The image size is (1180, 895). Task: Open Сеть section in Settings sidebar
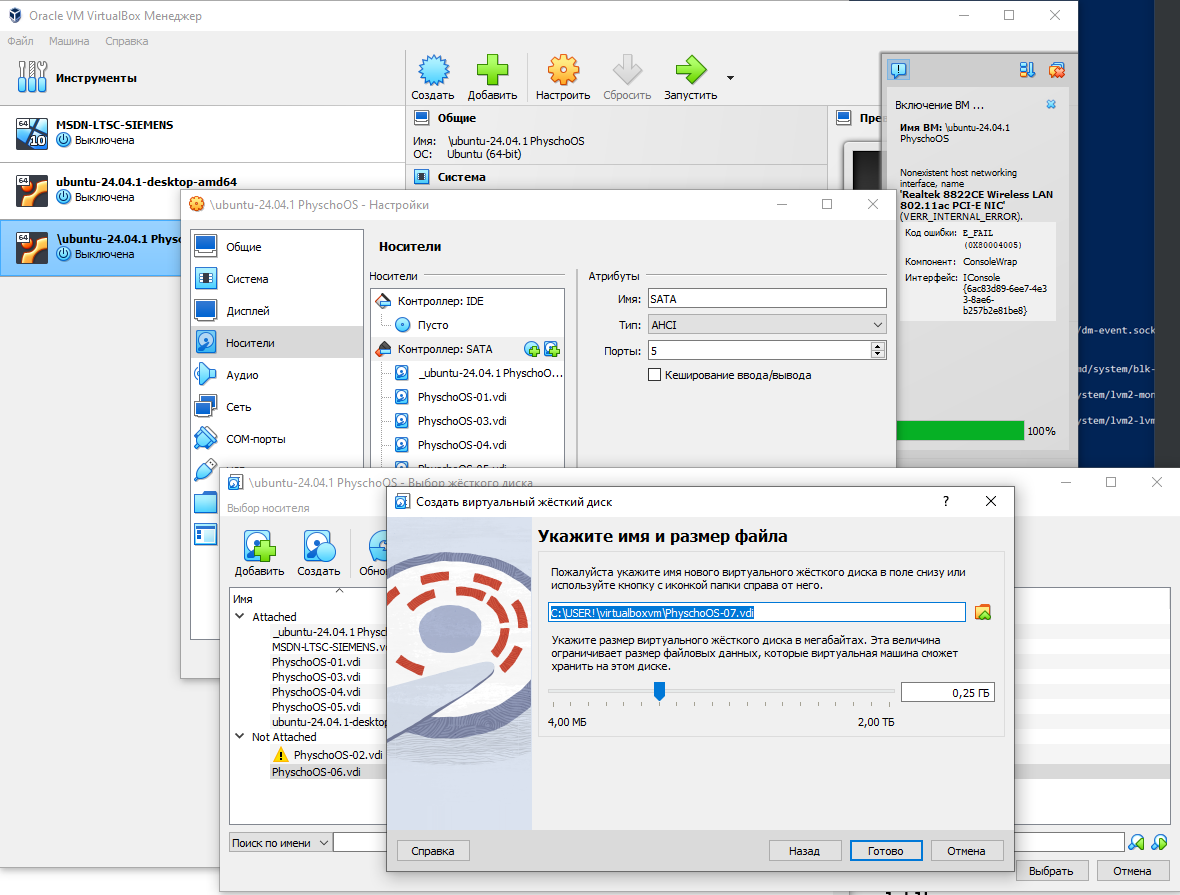click(277, 406)
